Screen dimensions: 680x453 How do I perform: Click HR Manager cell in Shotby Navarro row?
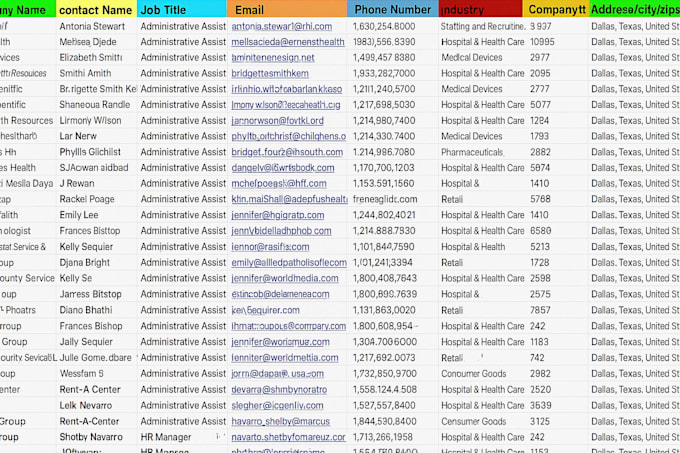[x=166, y=437]
